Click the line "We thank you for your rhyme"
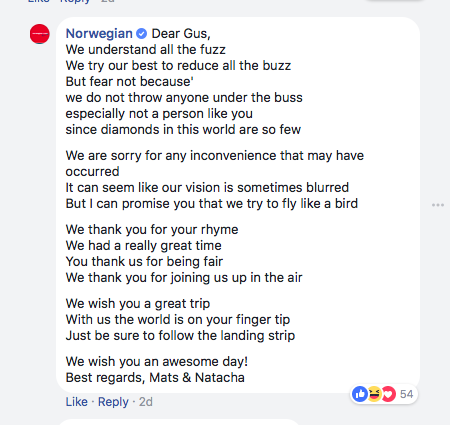 [152, 230]
